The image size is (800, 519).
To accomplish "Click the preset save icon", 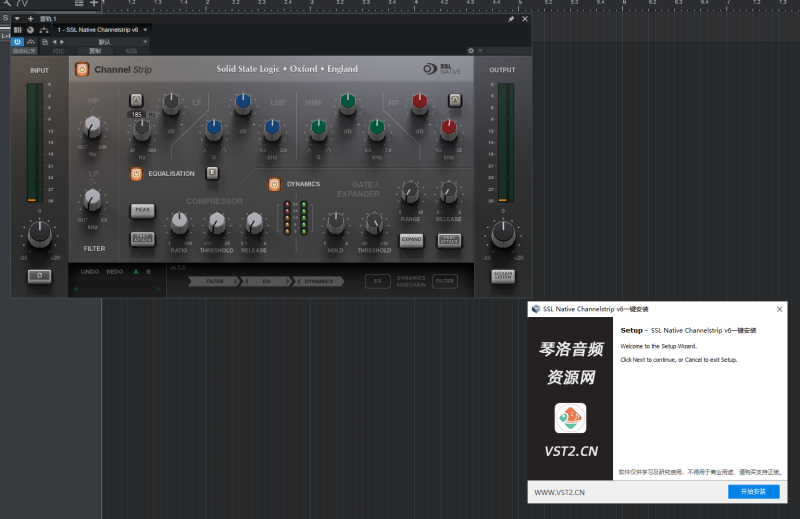I will [45, 42].
